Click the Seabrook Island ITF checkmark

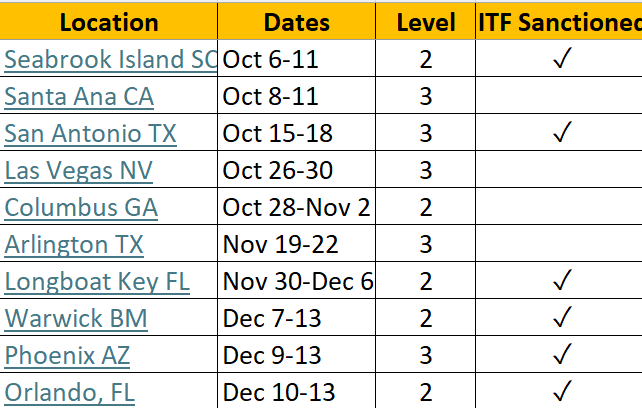tap(562, 58)
